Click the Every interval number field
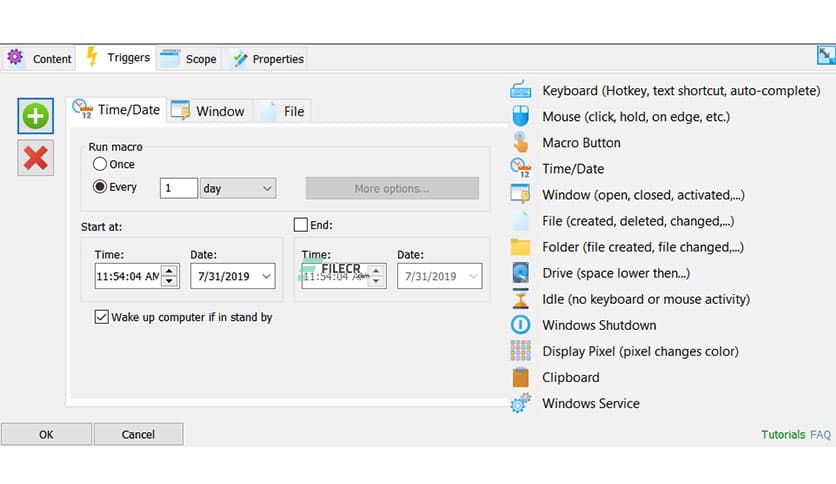The width and height of the screenshot is (836, 484). pos(179,188)
